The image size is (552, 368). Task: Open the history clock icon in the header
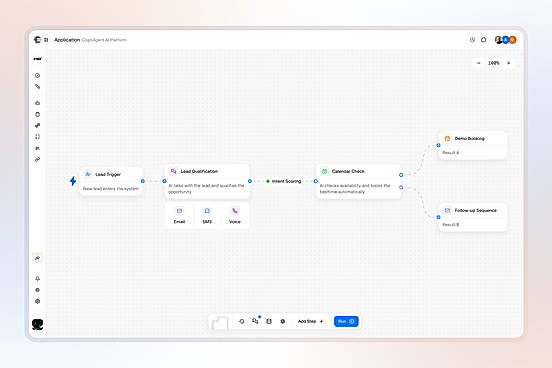pos(472,40)
